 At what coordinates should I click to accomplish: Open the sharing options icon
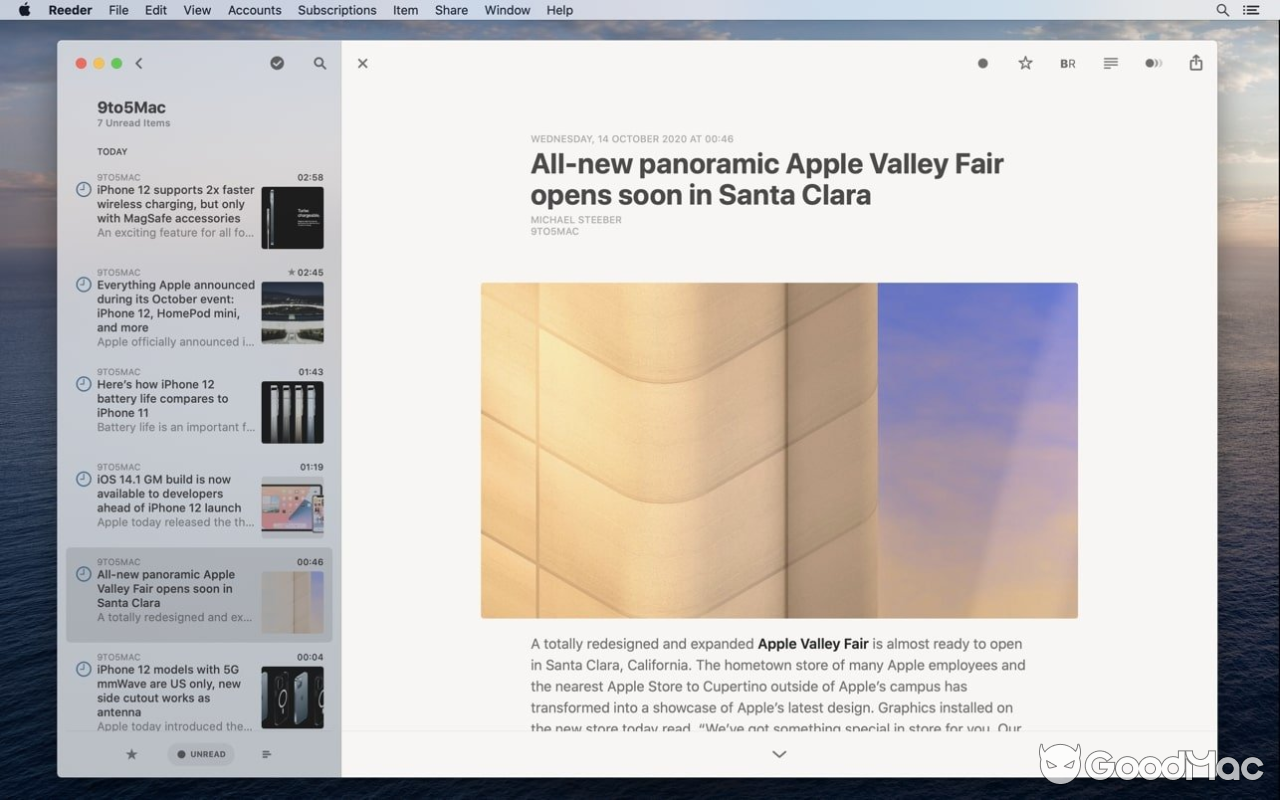click(x=1195, y=63)
